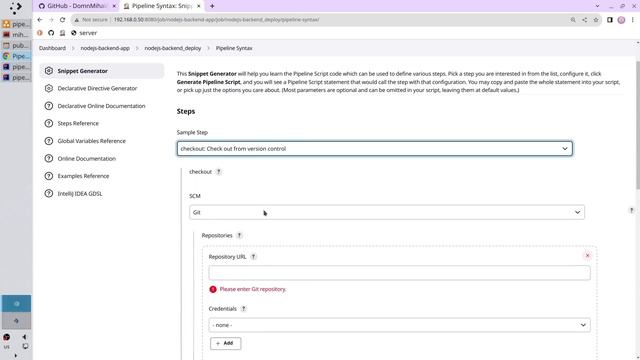Image resolution: width=640 pixels, height=360 pixels.
Task: Open the zoom icon in address bar
Action: (x=573, y=20)
